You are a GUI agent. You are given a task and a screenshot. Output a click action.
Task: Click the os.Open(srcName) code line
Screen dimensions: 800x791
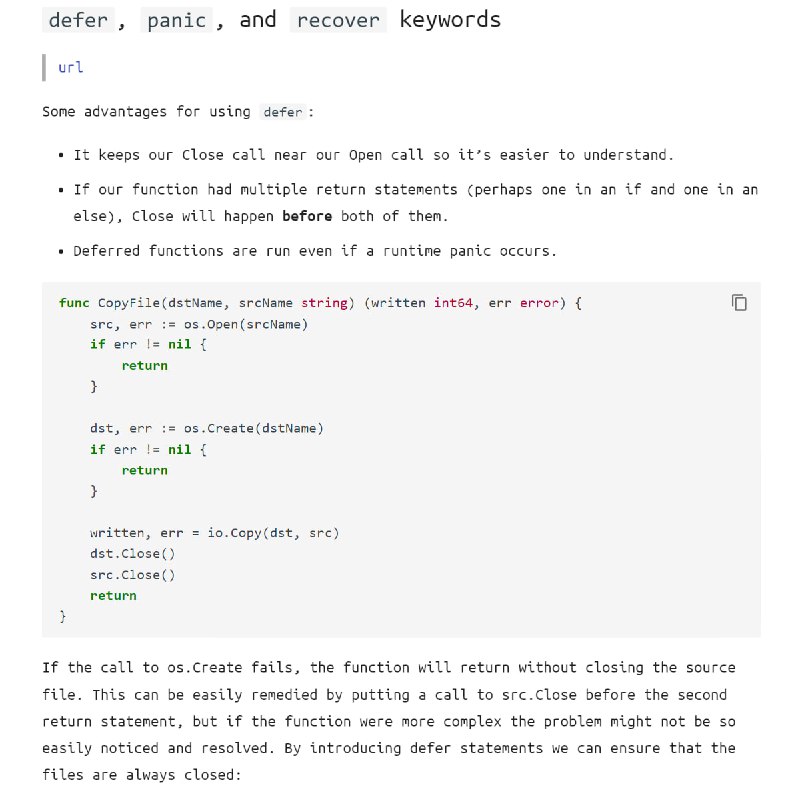click(x=199, y=324)
